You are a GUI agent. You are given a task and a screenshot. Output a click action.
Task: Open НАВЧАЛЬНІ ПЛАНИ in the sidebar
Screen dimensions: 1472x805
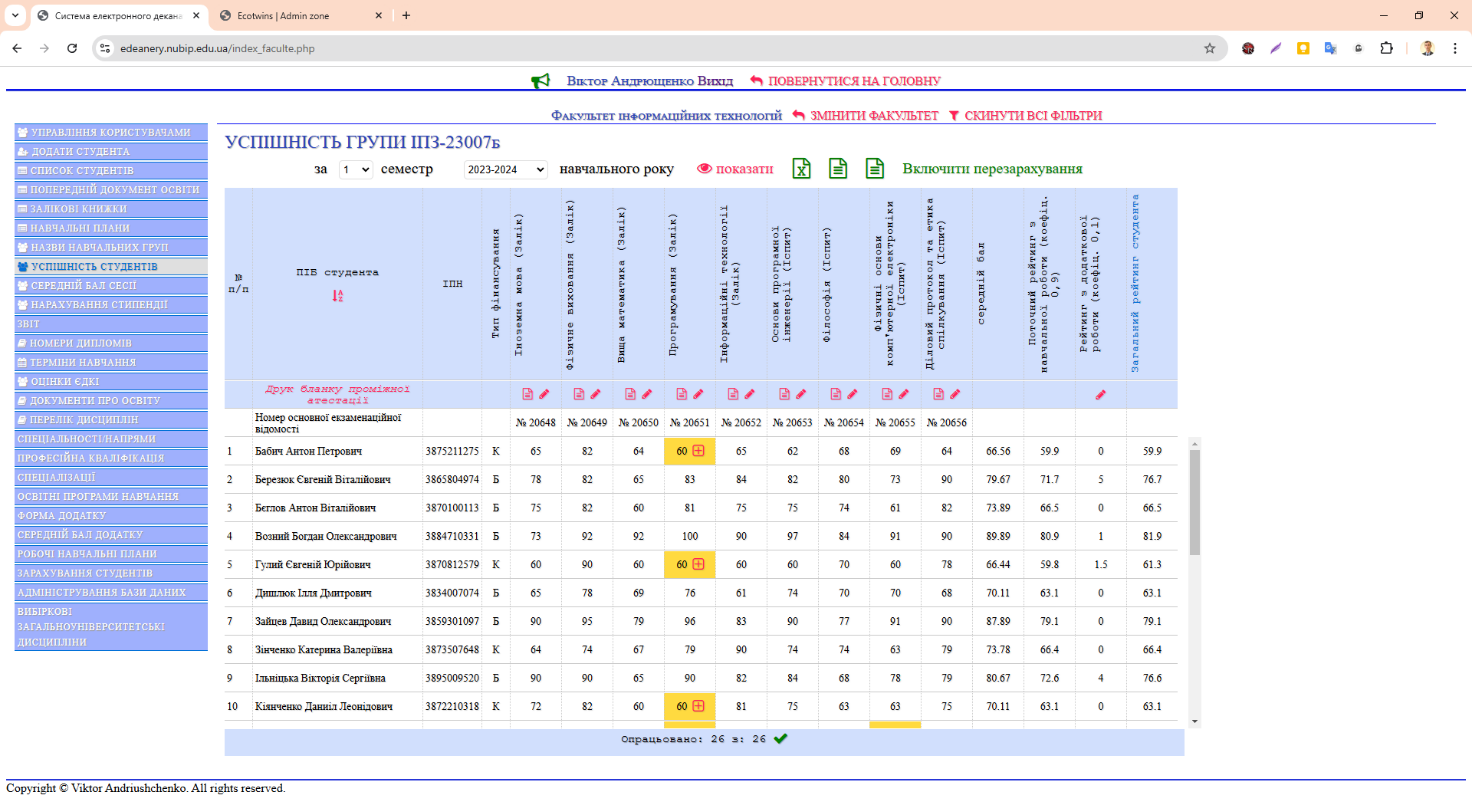tap(111, 228)
